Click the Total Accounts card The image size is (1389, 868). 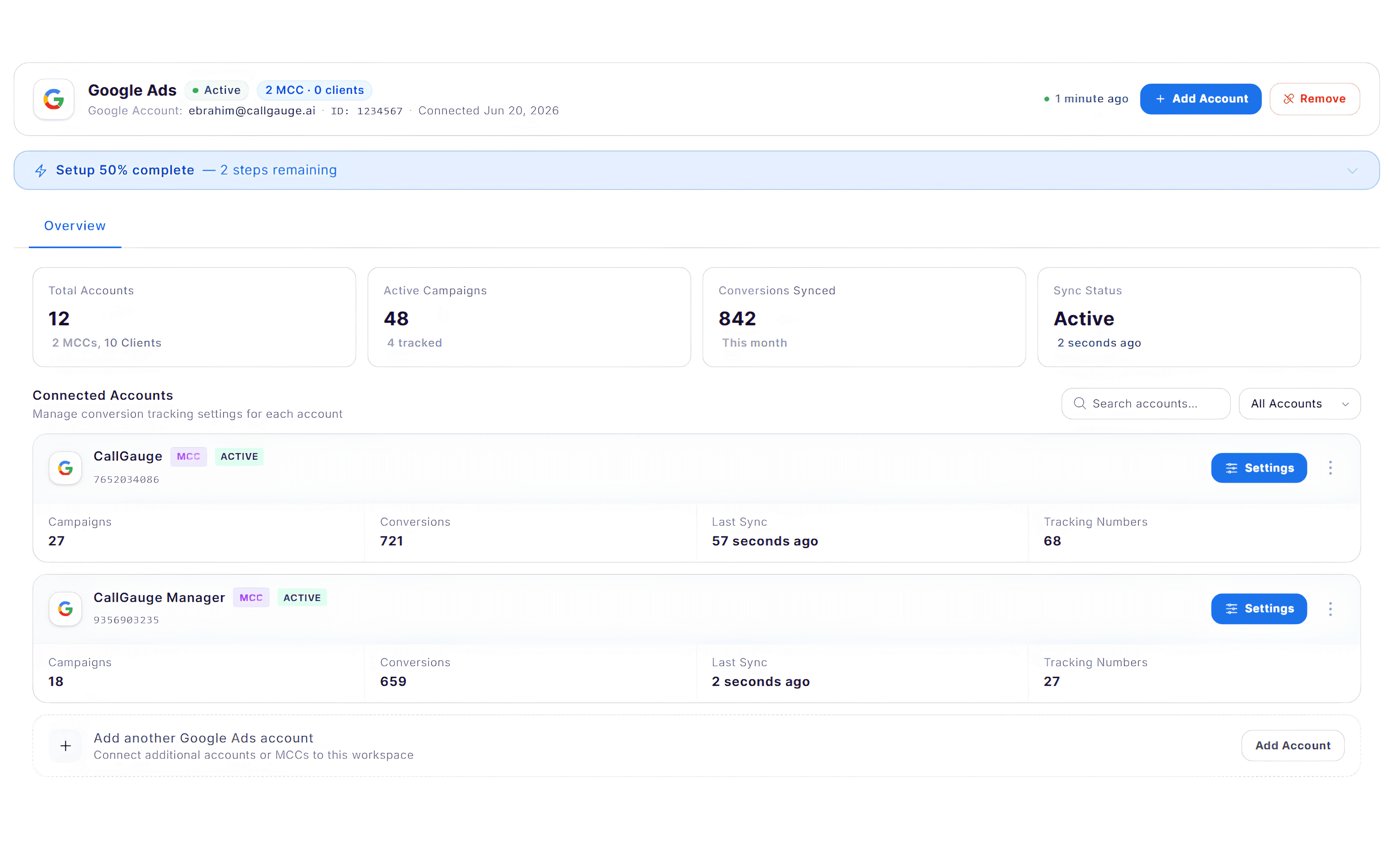[194, 317]
